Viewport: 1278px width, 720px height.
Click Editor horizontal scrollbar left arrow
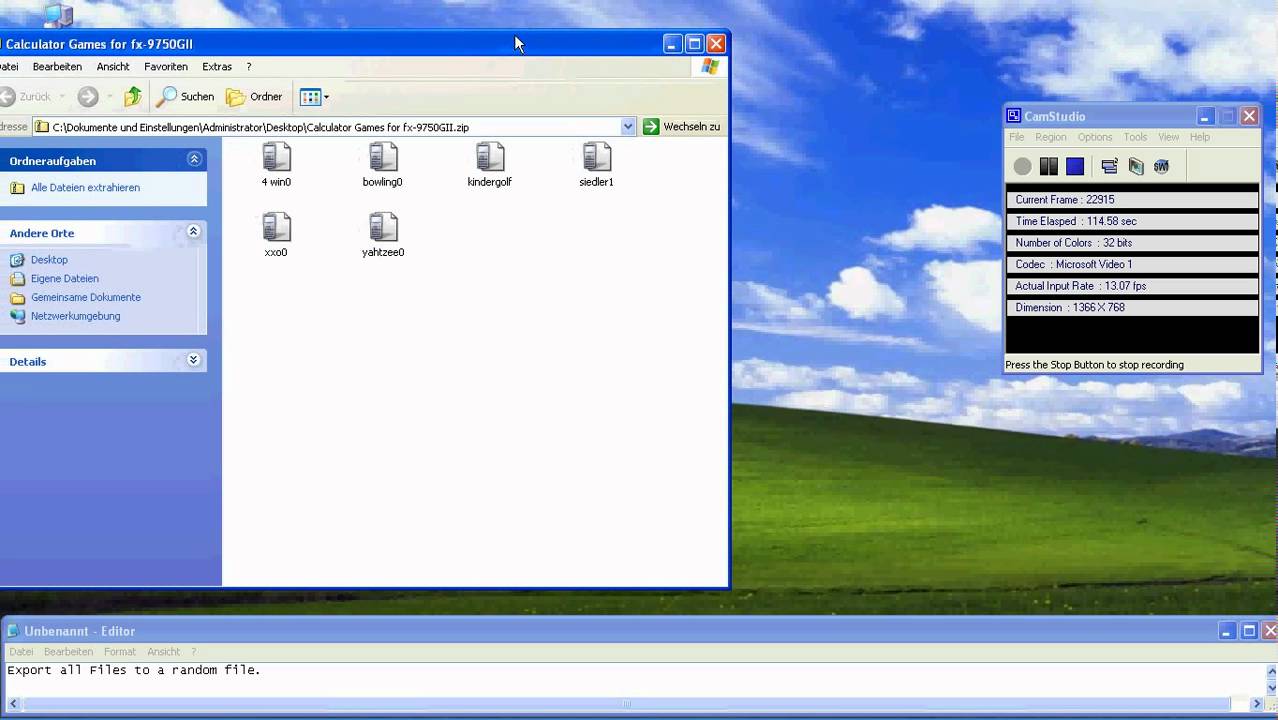coord(13,704)
